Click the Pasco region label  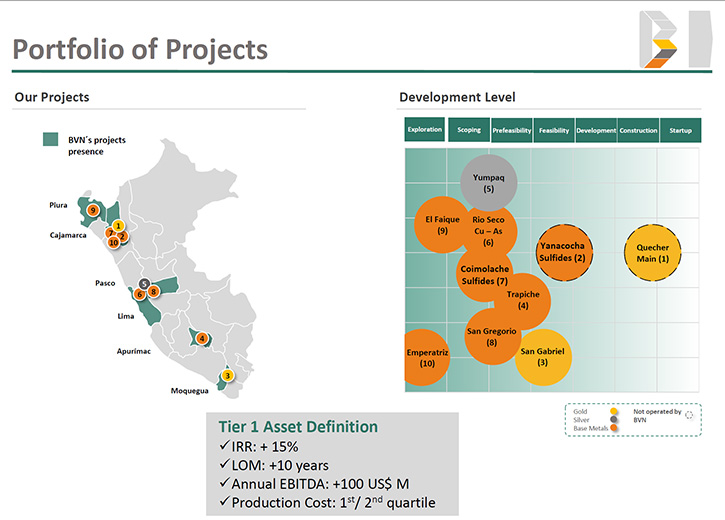[105, 283]
